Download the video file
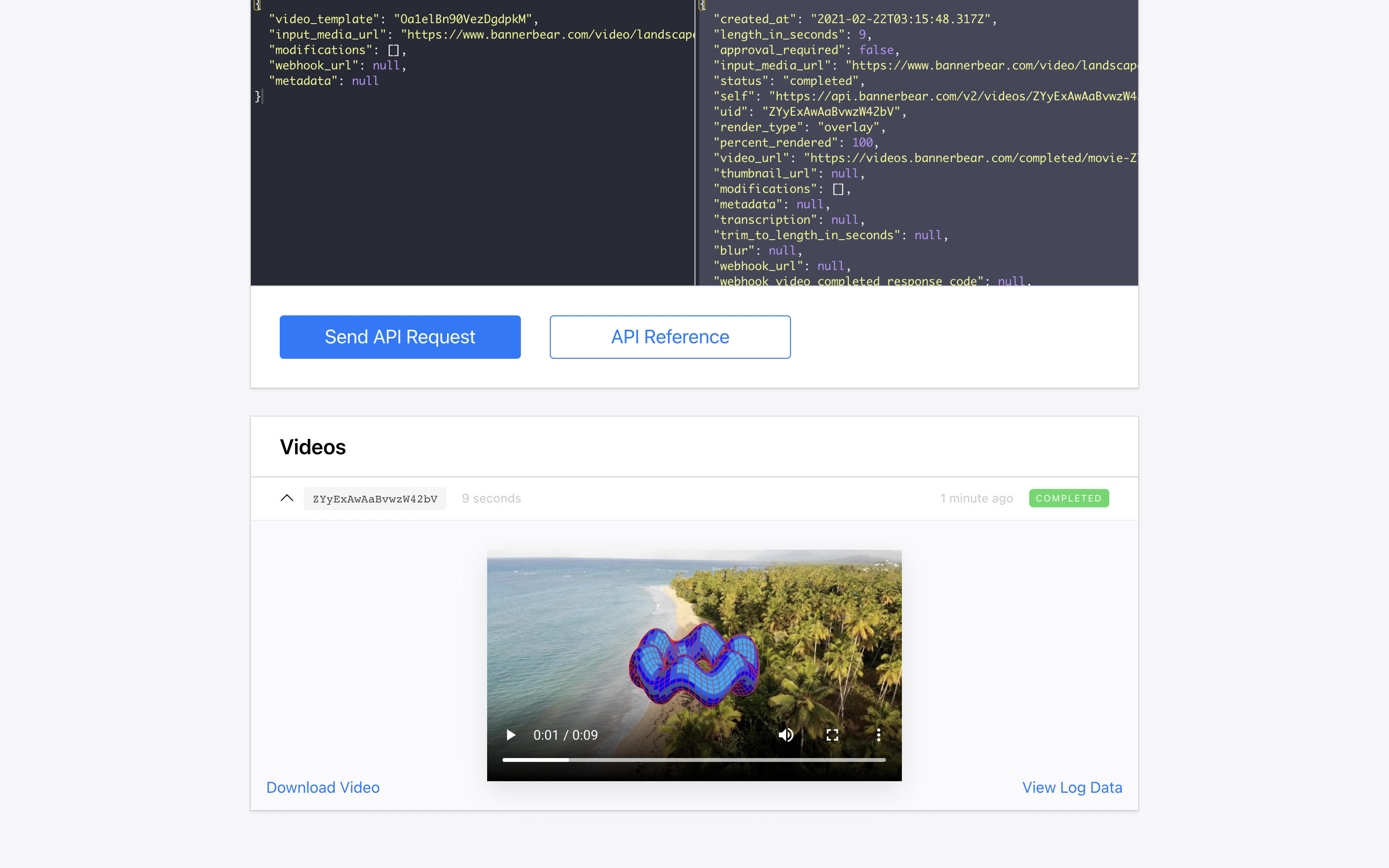The height and width of the screenshot is (868, 1389). [323, 787]
